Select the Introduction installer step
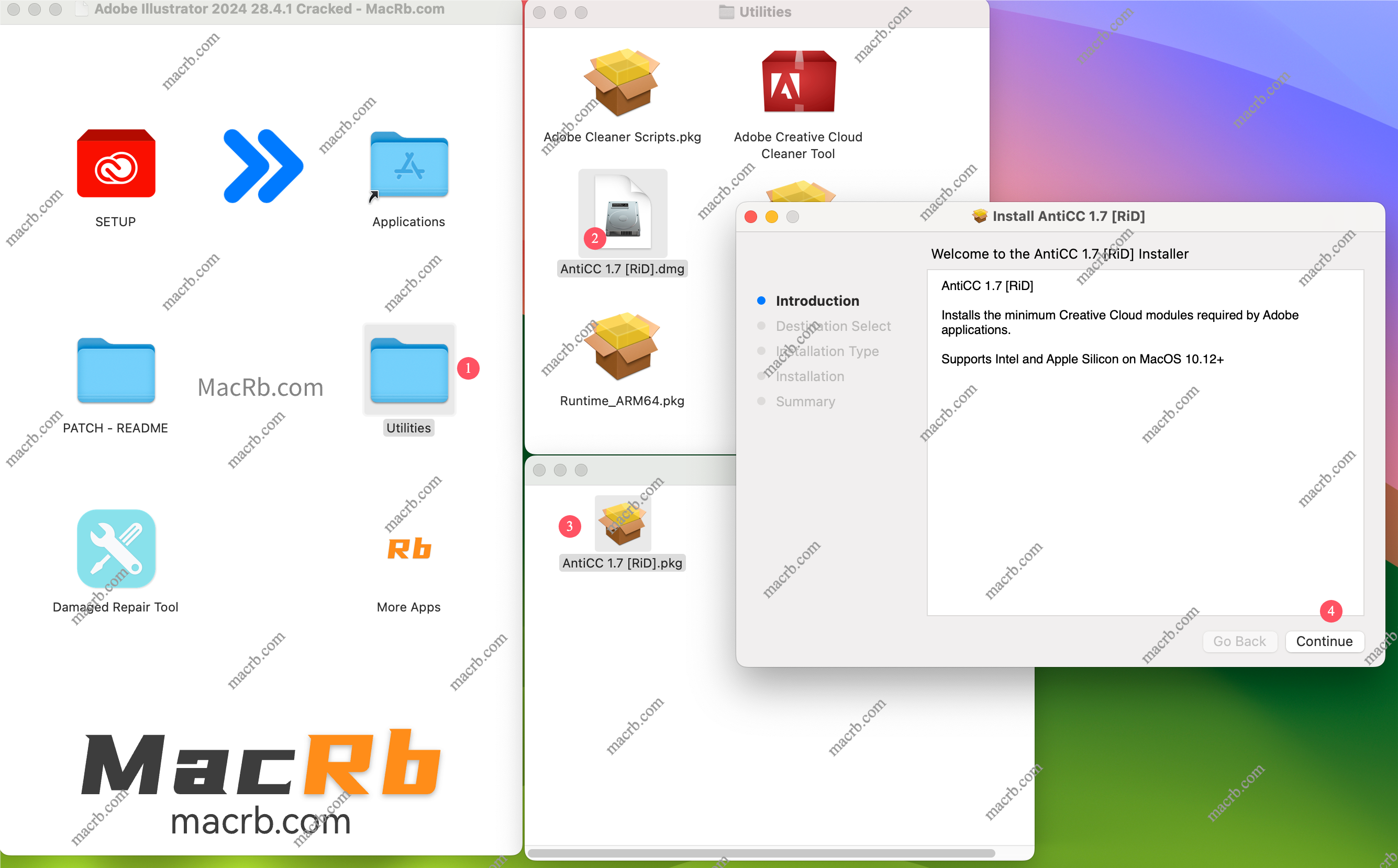 [817, 301]
